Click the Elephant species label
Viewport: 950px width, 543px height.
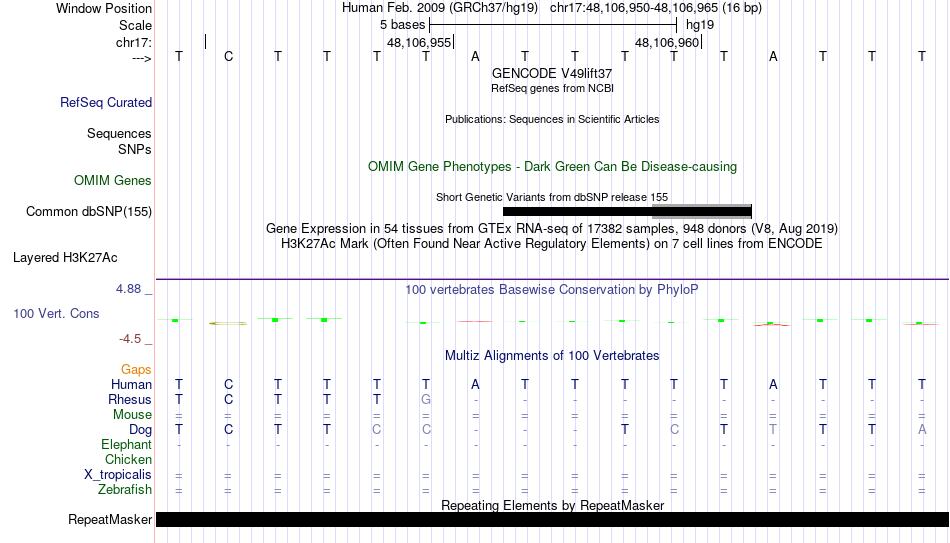(x=127, y=445)
